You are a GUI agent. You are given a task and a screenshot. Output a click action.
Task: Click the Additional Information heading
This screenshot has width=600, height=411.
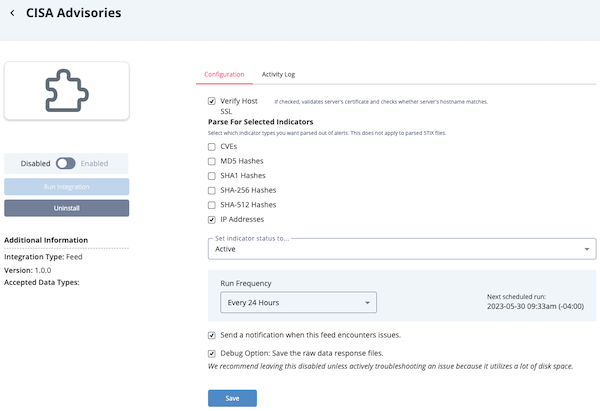(x=46, y=240)
